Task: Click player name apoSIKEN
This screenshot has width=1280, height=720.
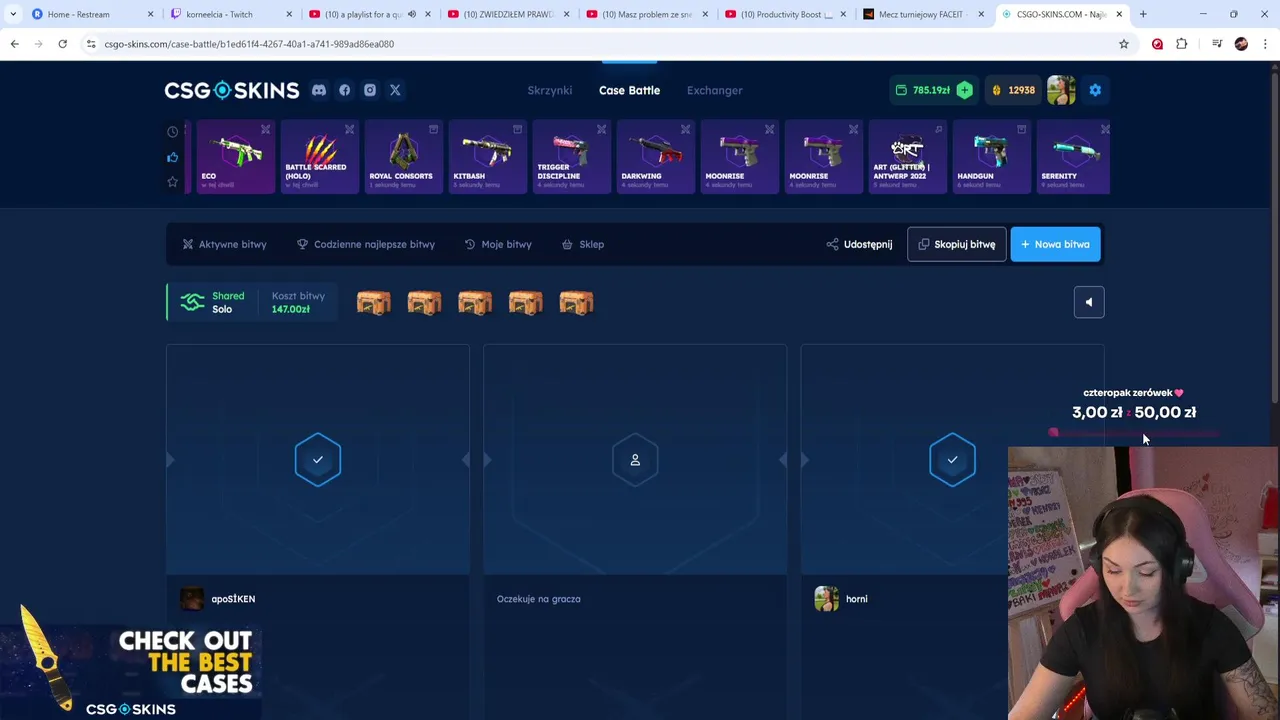Action: (x=233, y=599)
